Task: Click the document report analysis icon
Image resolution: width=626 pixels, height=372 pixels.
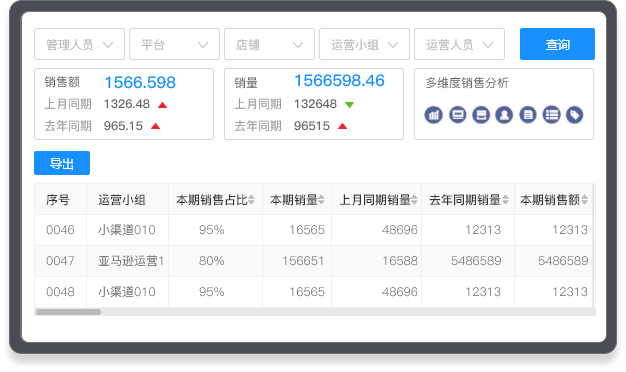Action: 528,115
